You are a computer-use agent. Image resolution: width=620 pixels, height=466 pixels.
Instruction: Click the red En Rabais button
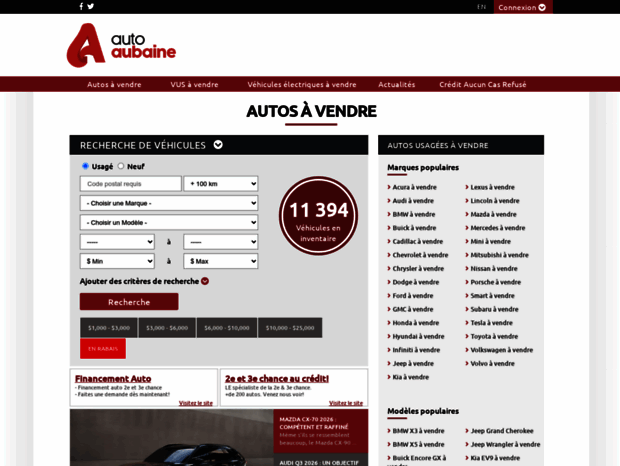(x=103, y=349)
